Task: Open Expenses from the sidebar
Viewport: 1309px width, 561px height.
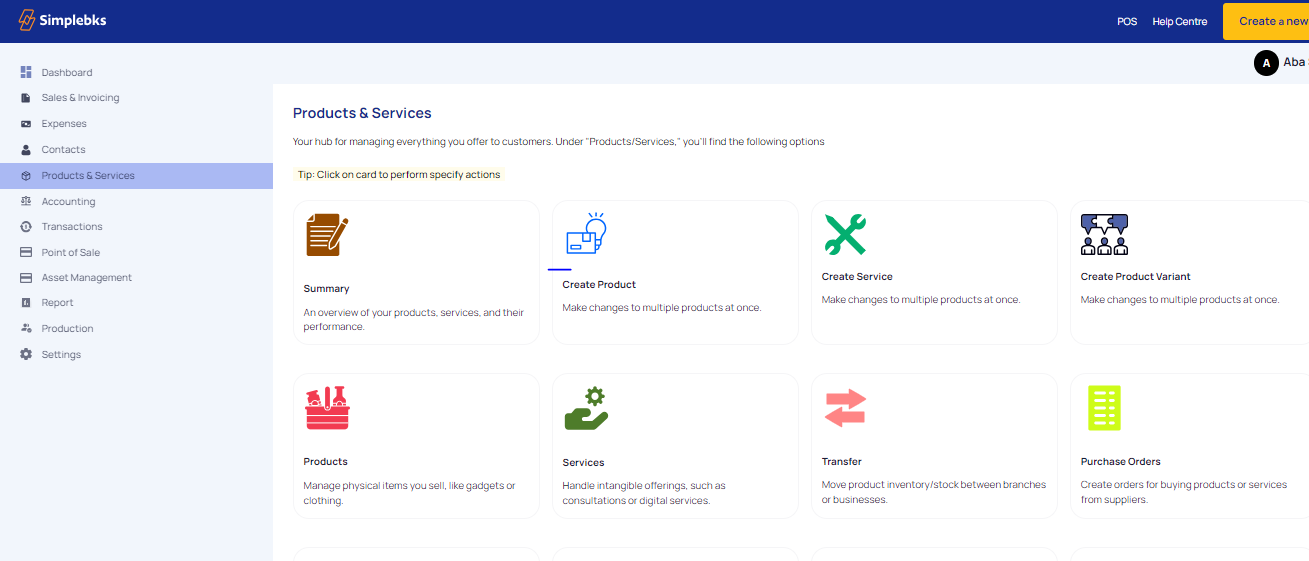Action: 64,124
